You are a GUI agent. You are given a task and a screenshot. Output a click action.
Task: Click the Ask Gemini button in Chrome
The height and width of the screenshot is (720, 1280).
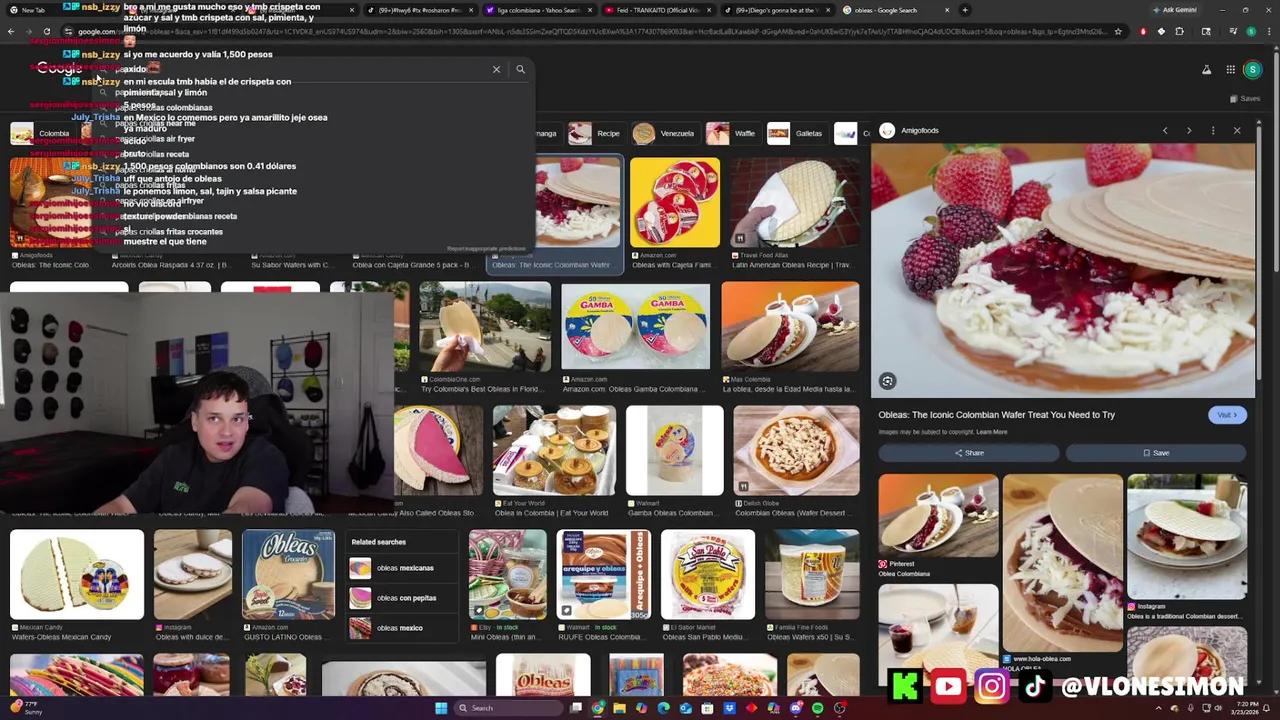click(1174, 10)
